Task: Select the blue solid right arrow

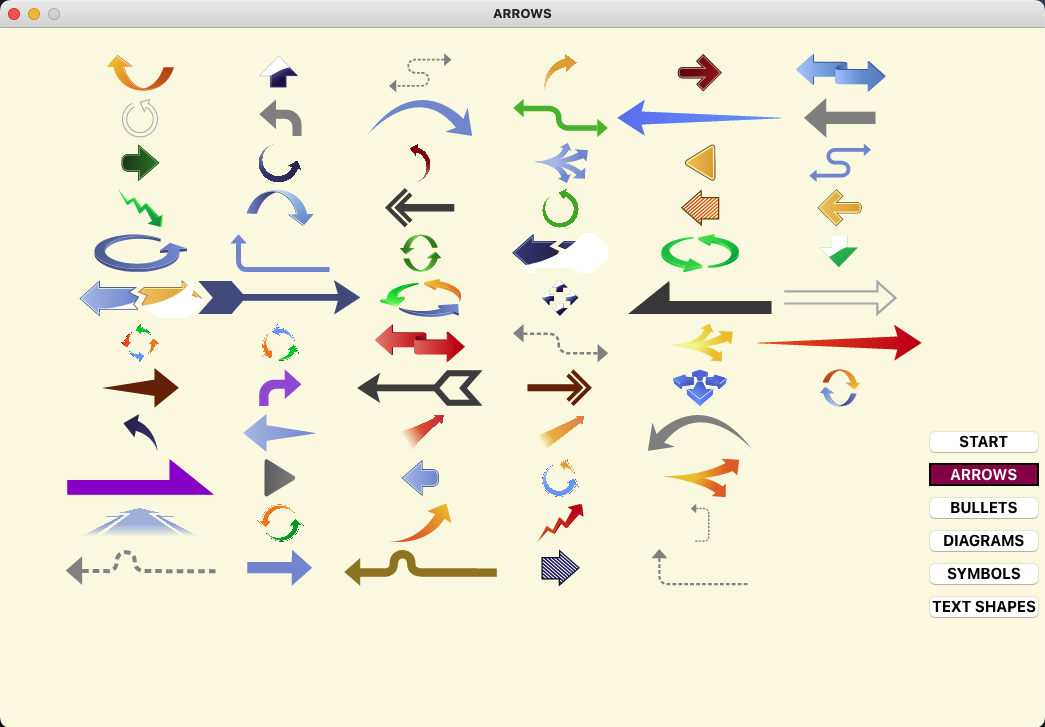Action: tap(280, 568)
